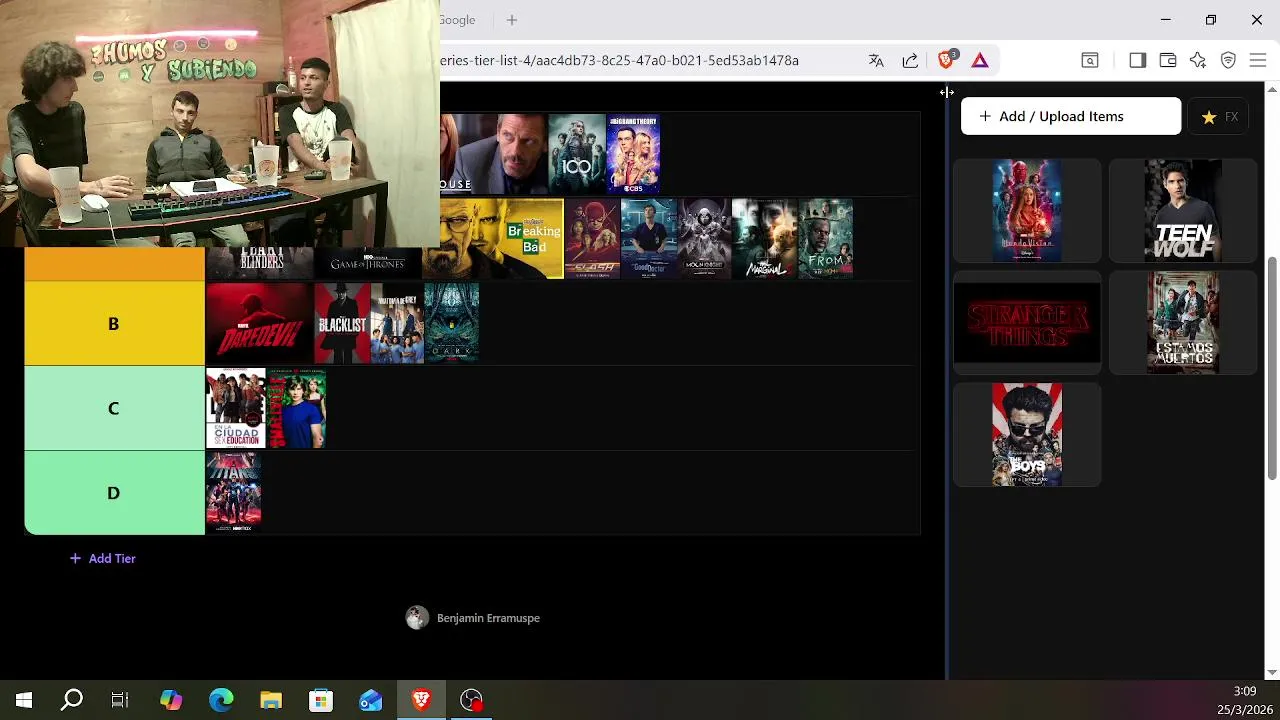
Task: Open Outlook from the taskbar
Action: tap(371, 700)
